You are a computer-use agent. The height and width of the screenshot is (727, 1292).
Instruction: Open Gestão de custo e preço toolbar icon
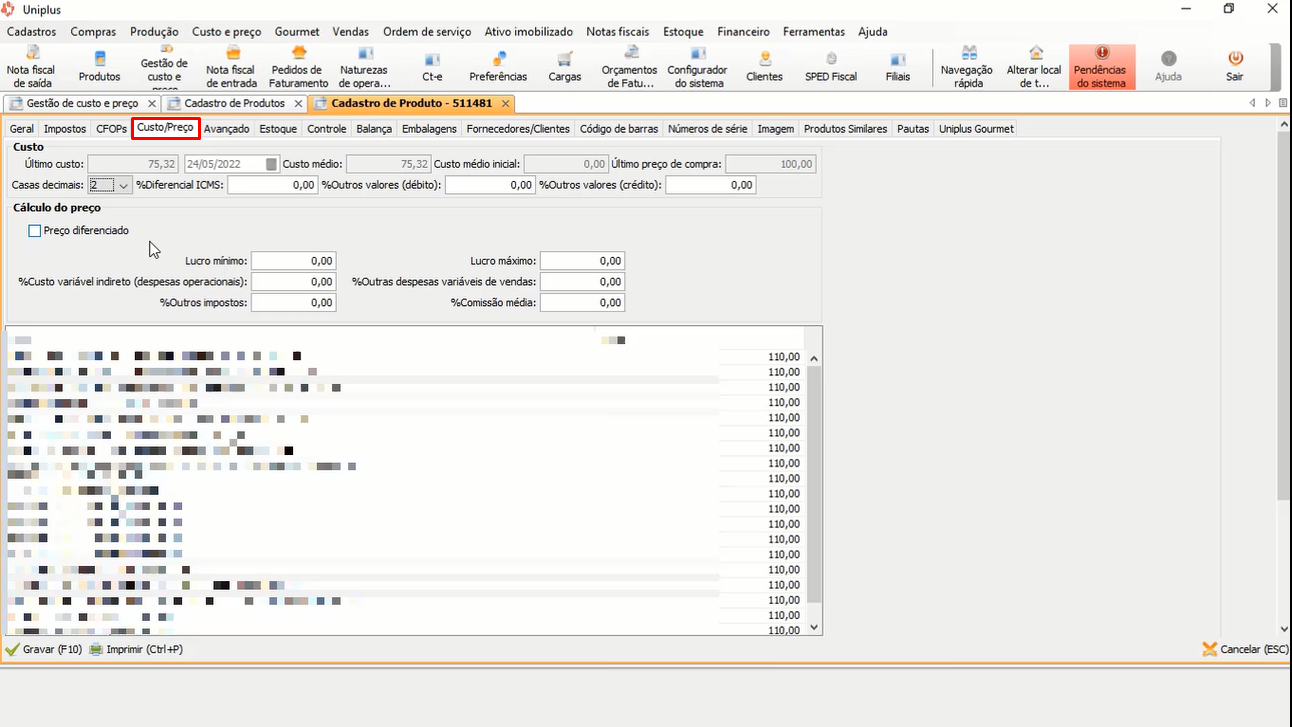[164, 66]
